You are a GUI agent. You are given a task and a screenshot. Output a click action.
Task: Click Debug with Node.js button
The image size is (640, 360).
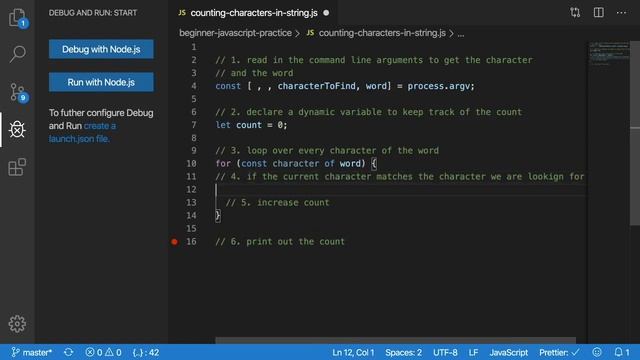coord(101,49)
